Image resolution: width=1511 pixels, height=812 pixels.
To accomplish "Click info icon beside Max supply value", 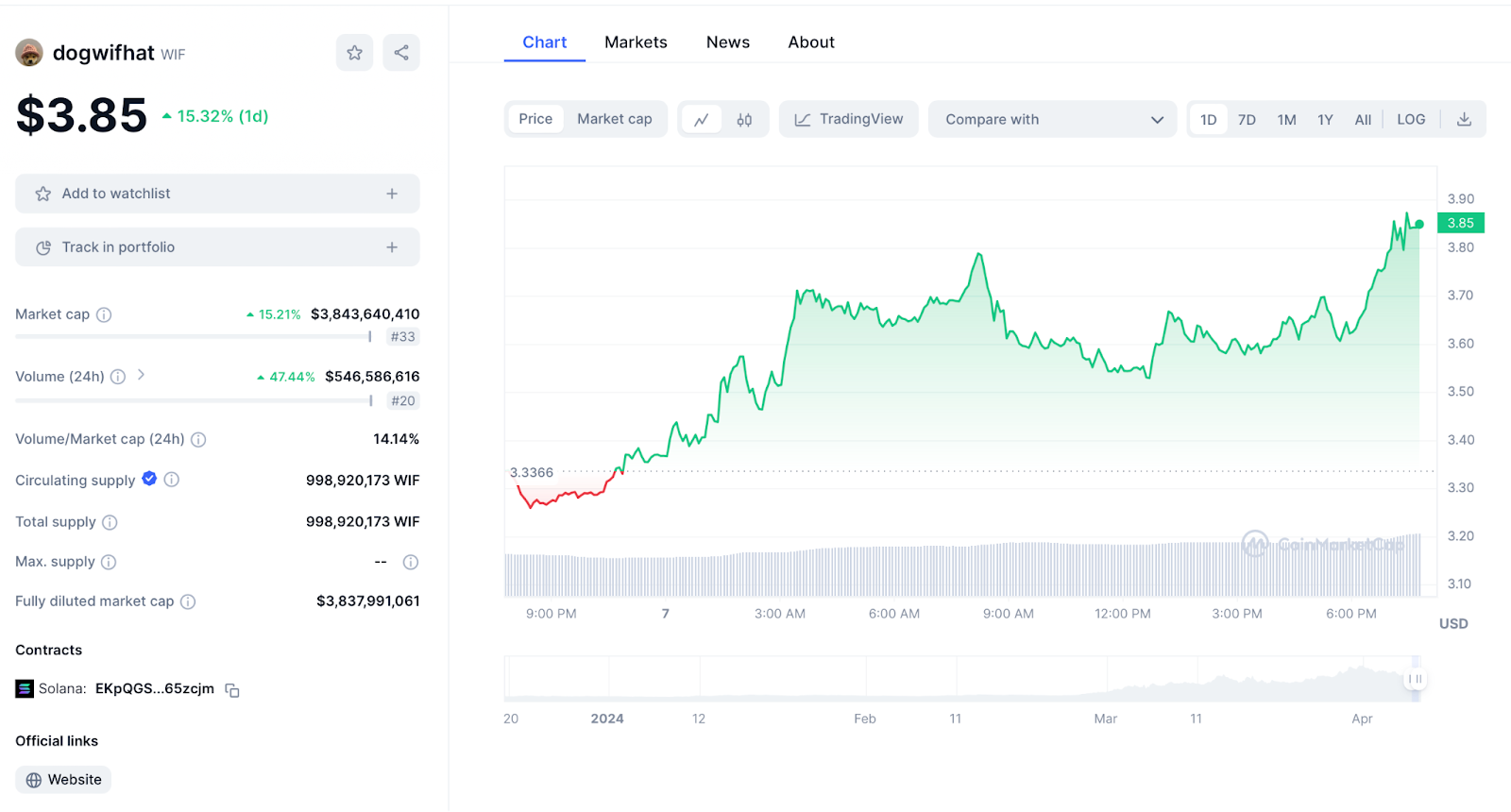I will tap(411, 562).
